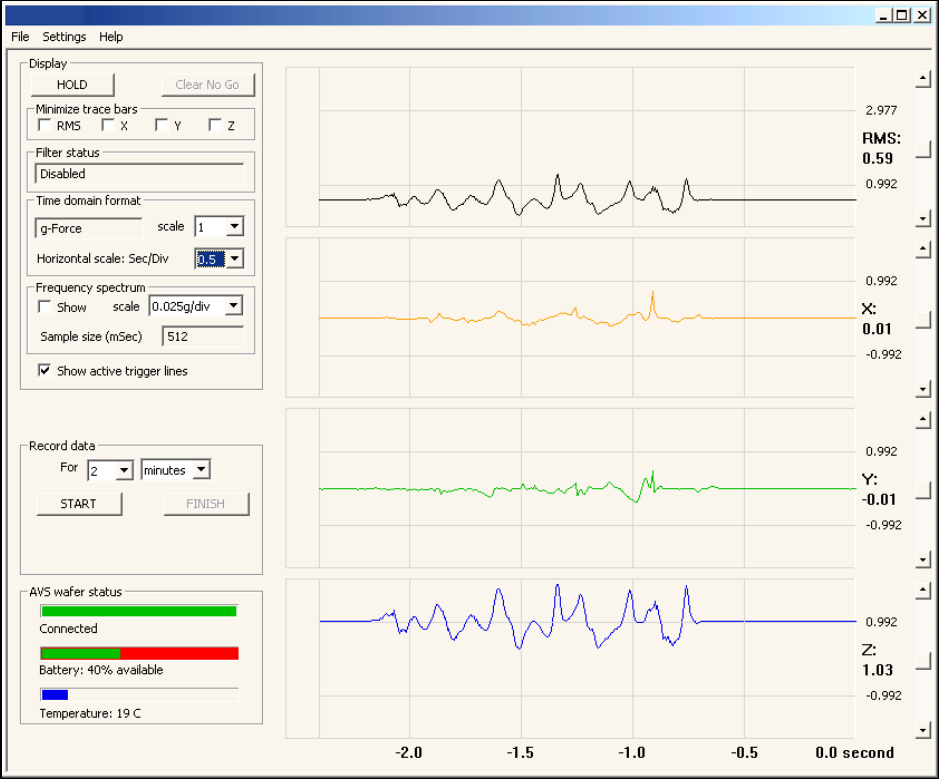Click the Battery: 40% available text
This screenshot has height=779, width=939.
click(101, 670)
